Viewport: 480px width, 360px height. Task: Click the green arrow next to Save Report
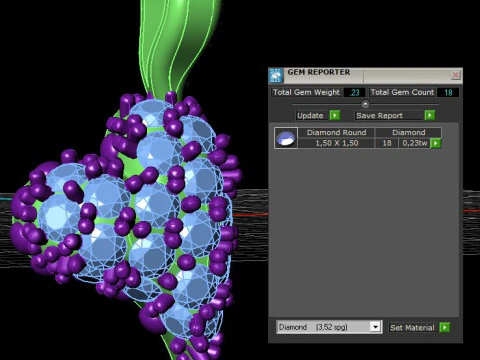[x=430, y=115]
